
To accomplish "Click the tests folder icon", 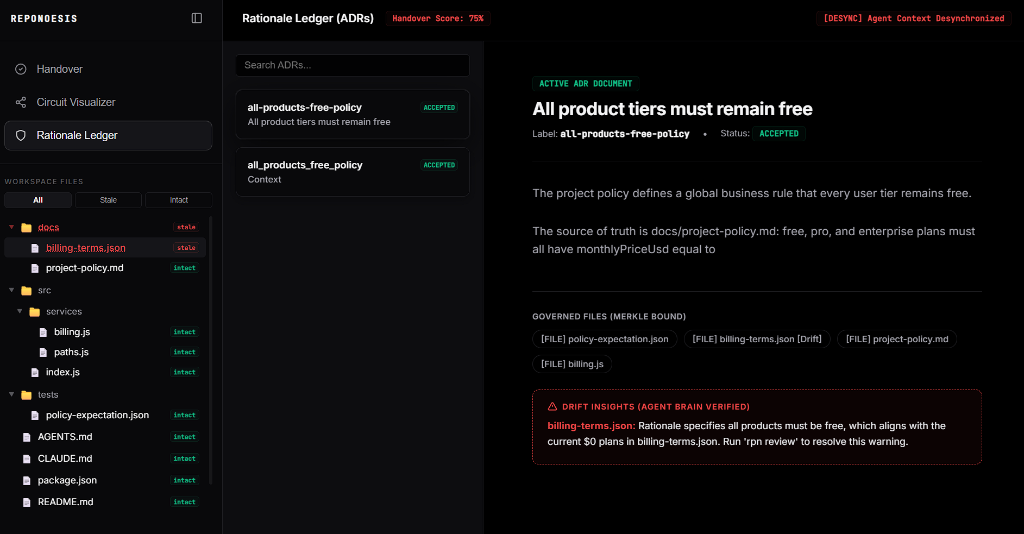I will click(26, 395).
